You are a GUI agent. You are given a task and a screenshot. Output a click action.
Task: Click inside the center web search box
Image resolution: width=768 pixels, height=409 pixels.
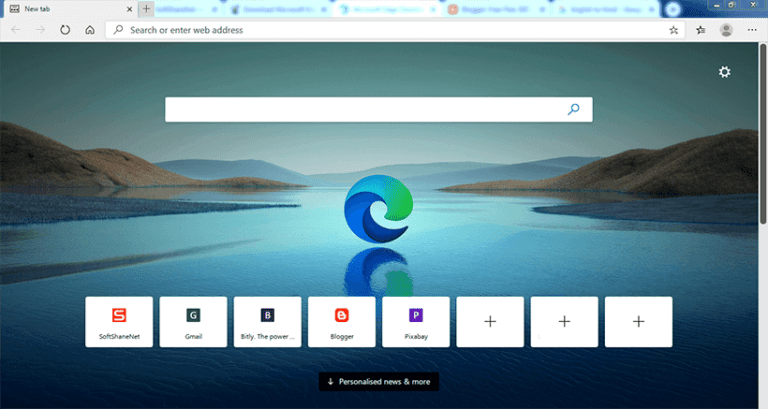[379, 109]
